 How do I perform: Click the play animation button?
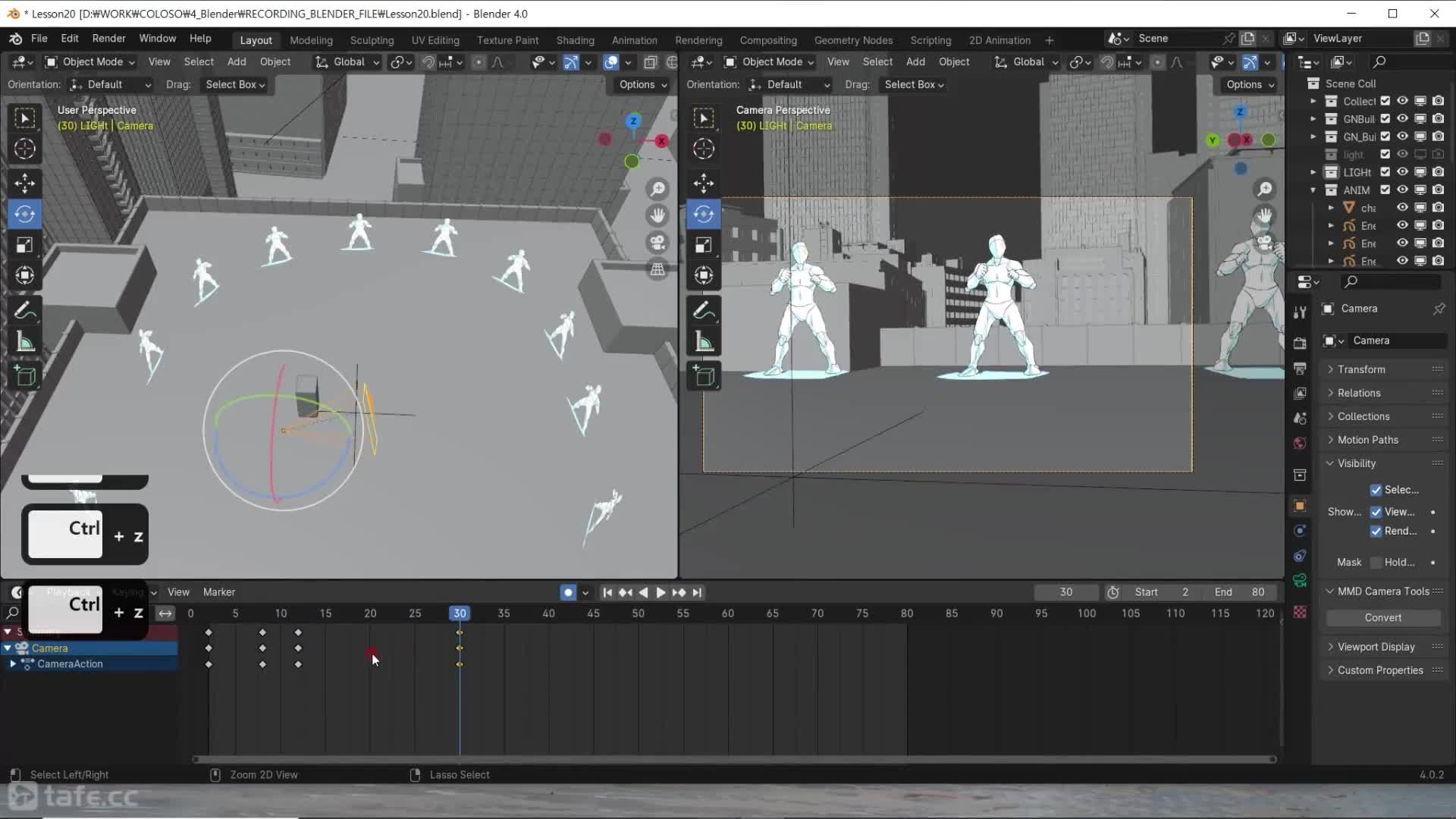[x=660, y=592]
